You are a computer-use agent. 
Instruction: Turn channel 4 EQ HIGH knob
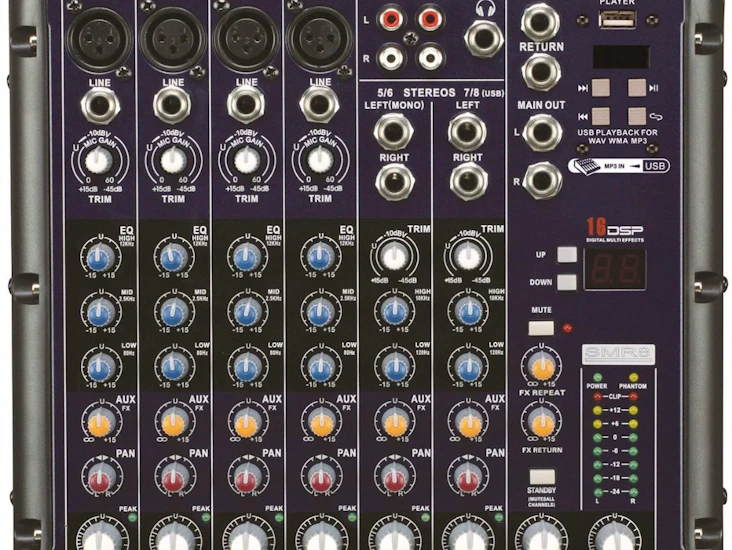320,257
